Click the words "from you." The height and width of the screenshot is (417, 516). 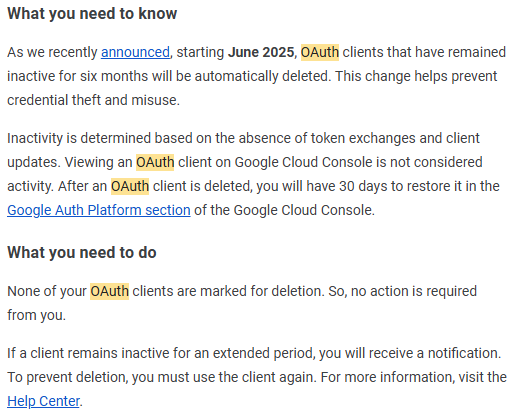(x=36, y=315)
